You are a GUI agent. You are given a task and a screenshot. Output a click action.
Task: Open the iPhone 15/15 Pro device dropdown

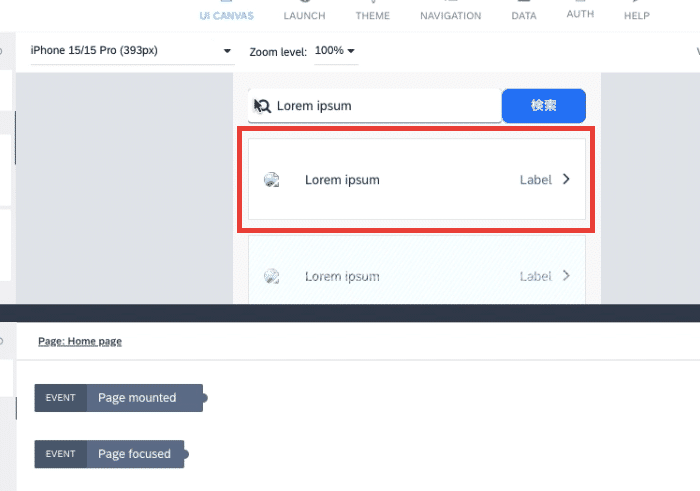click(132, 50)
